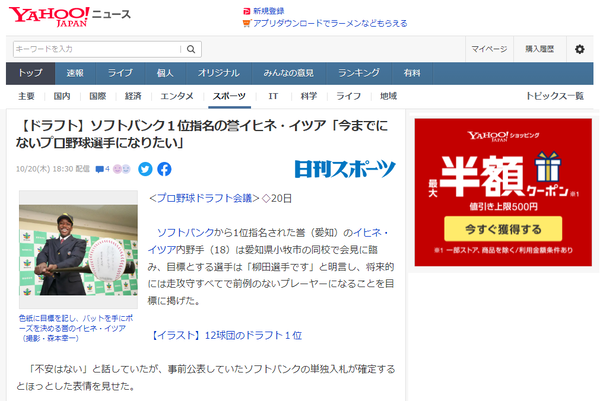Go to the ライフ category
Viewport: 600px width, 401px height.
click(348, 96)
